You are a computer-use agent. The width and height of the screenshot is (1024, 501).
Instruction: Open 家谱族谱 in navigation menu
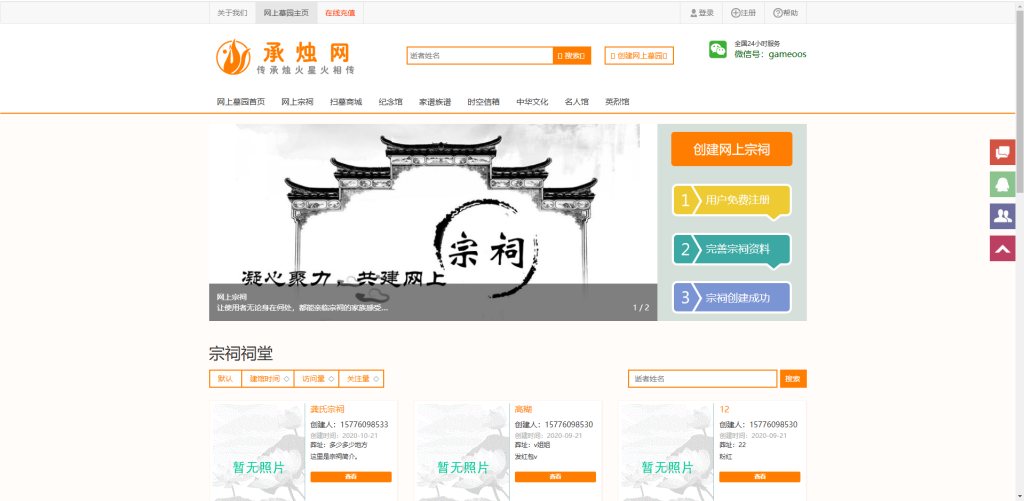click(x=435, y=102)
